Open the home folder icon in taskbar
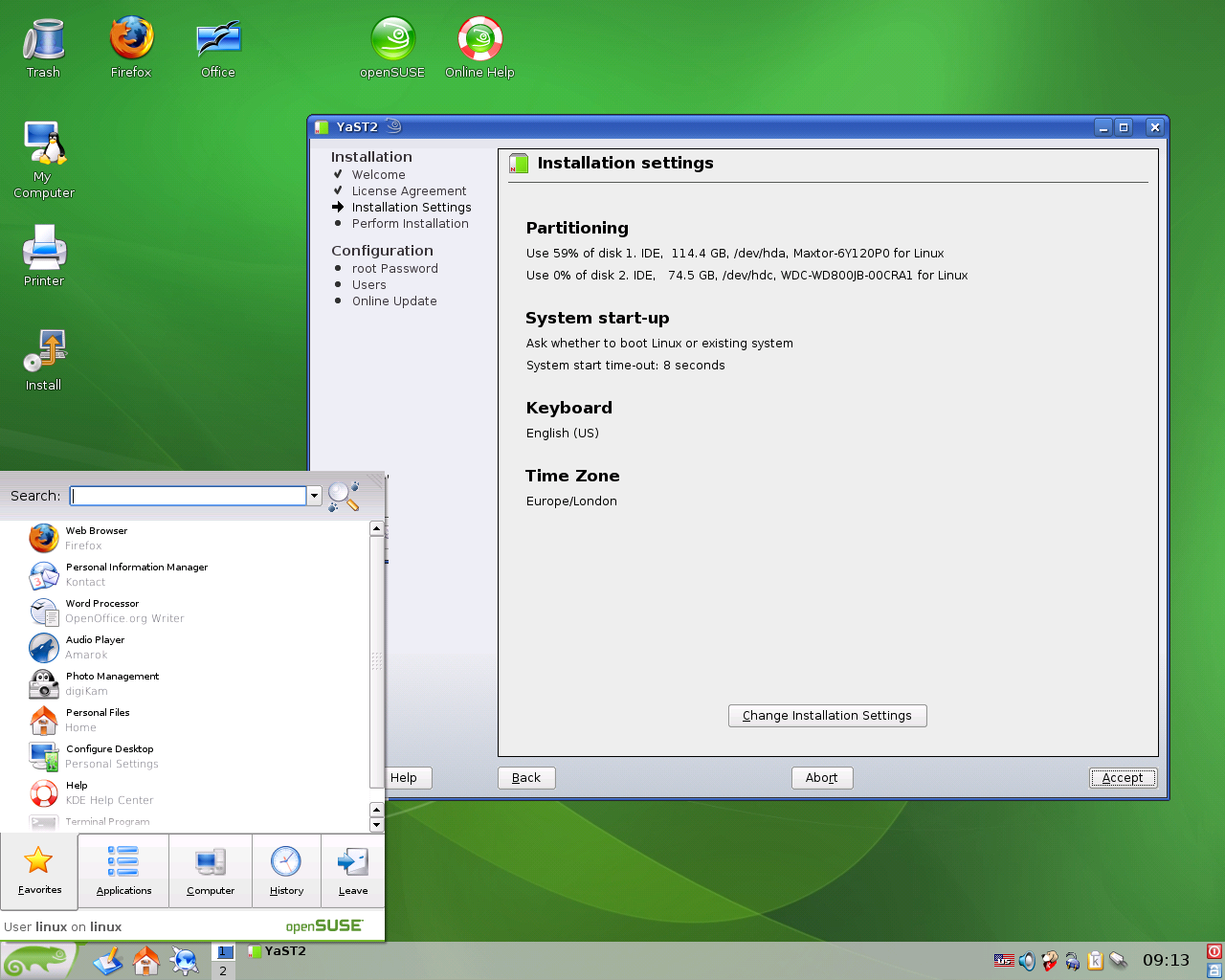1225x980 pixels. [146, 961]
